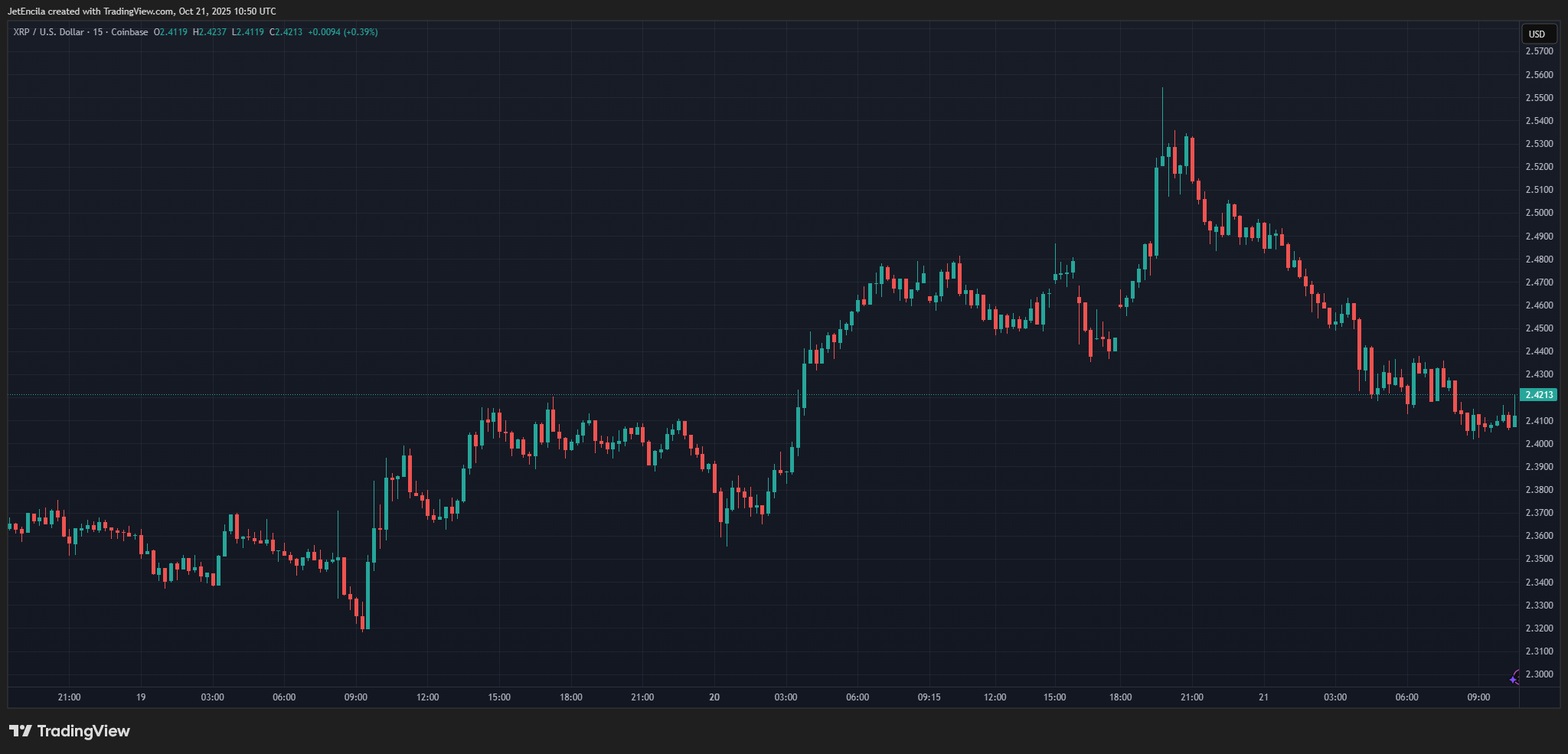Viewport: 1568px width, 754px height.
Task: Open the USD currency selector
Action: point(1537,34)
